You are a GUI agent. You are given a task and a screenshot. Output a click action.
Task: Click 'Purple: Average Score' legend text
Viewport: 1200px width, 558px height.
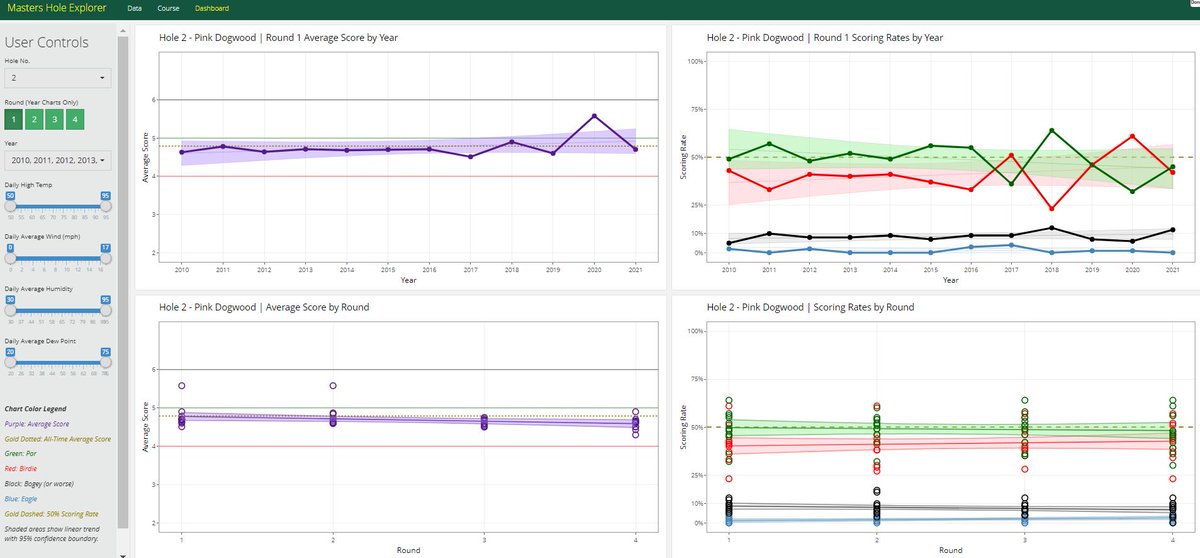pyautogui.click(x=38, y=424)
